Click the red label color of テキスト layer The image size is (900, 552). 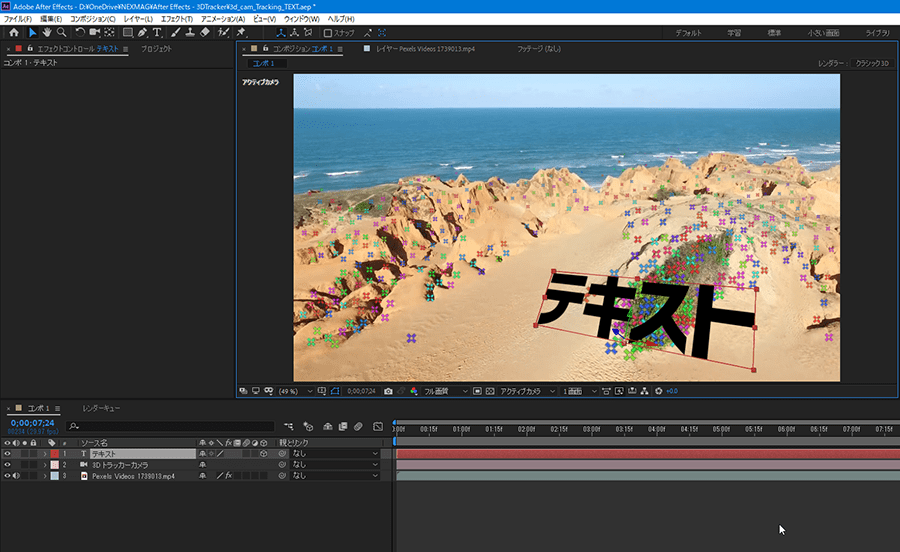[55, 454]
